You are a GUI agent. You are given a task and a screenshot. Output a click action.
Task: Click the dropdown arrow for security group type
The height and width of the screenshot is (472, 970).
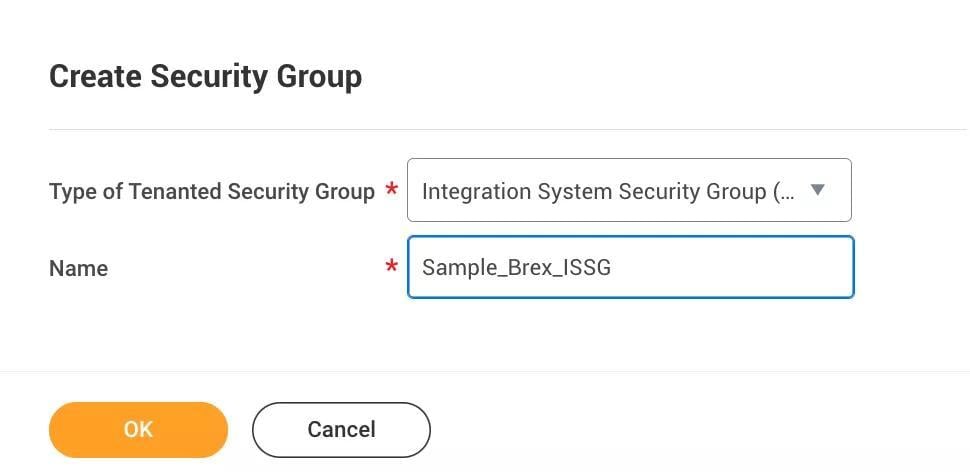(x=817, y=189)
